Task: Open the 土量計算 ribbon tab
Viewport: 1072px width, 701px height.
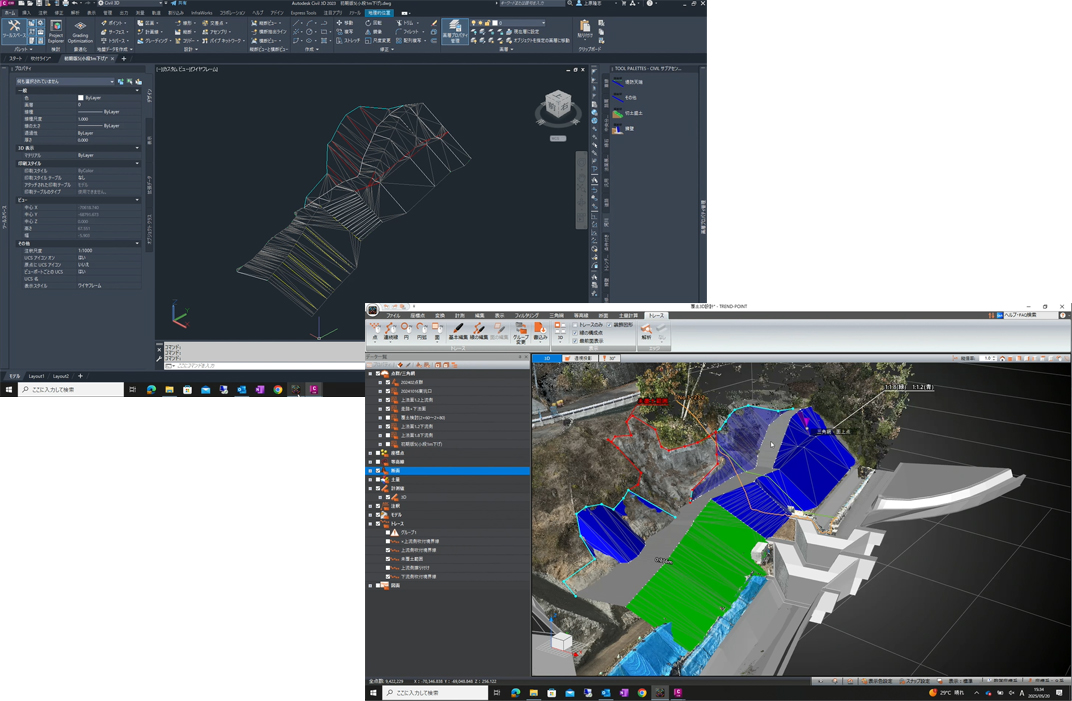Action: (628, 316)
